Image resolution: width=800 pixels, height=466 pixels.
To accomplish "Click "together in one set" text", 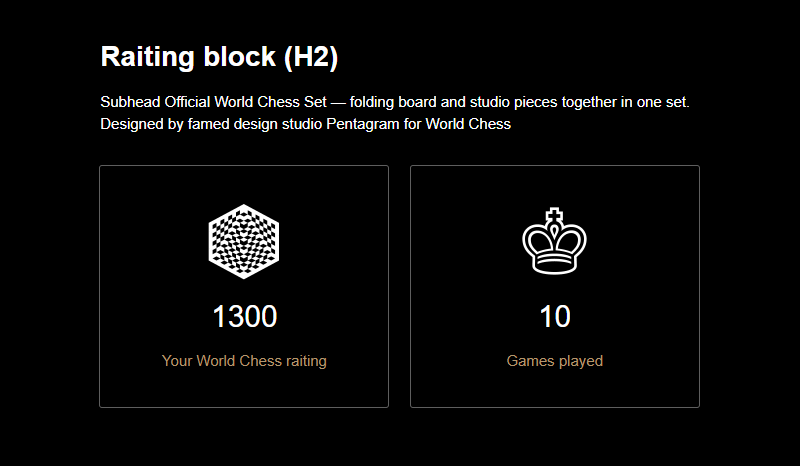I will pos(624,102).
